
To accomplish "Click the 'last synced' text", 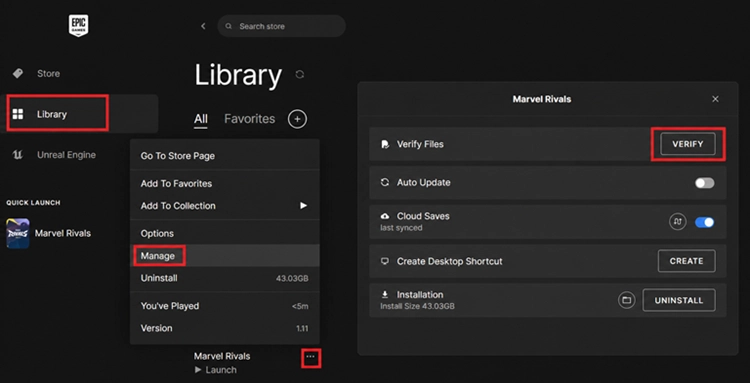I will click(401, 228).
